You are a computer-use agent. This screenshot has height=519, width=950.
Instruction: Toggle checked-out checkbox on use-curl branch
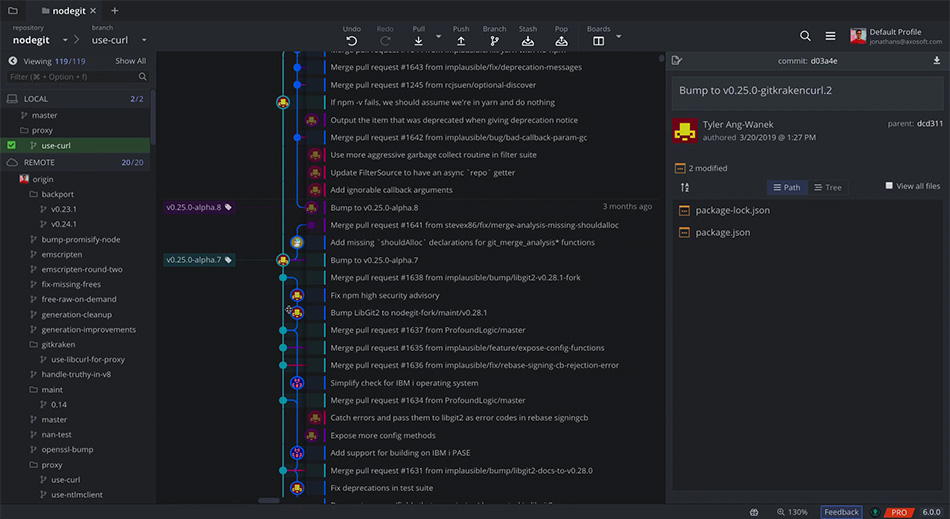click(12, 145)
